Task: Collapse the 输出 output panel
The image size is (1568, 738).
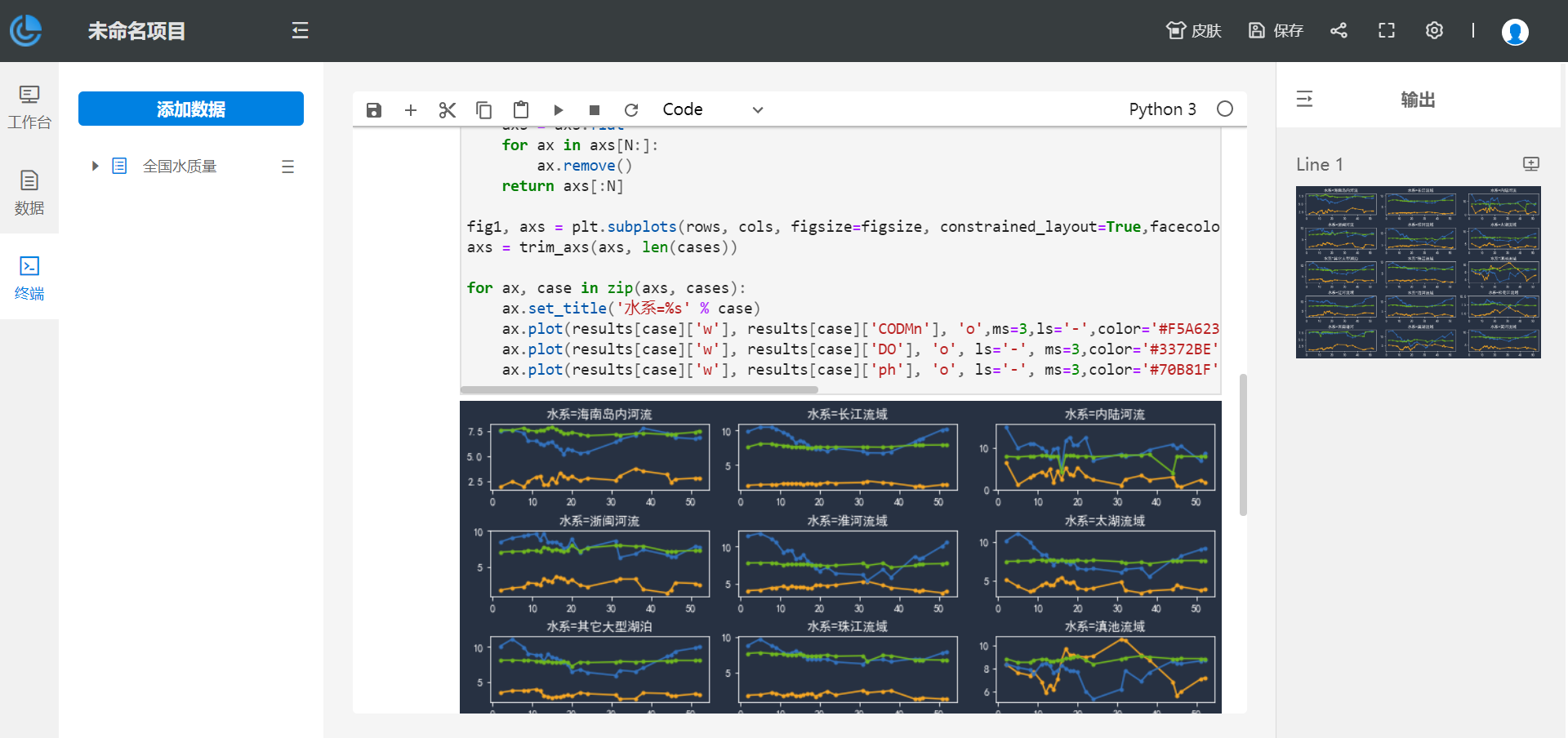Action: (1304, 100)
